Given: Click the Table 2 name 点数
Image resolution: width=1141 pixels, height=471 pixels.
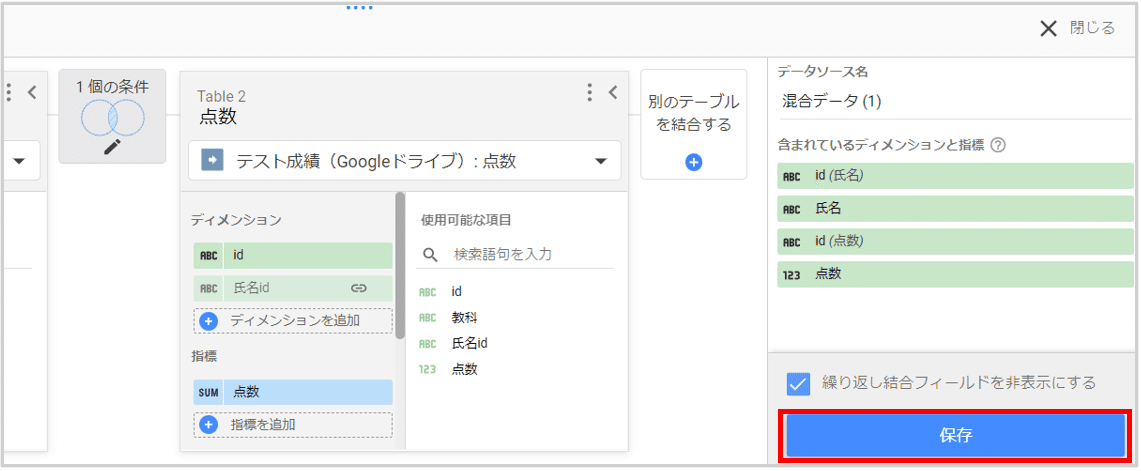Looking at the screenshot, I should (218, 116).
